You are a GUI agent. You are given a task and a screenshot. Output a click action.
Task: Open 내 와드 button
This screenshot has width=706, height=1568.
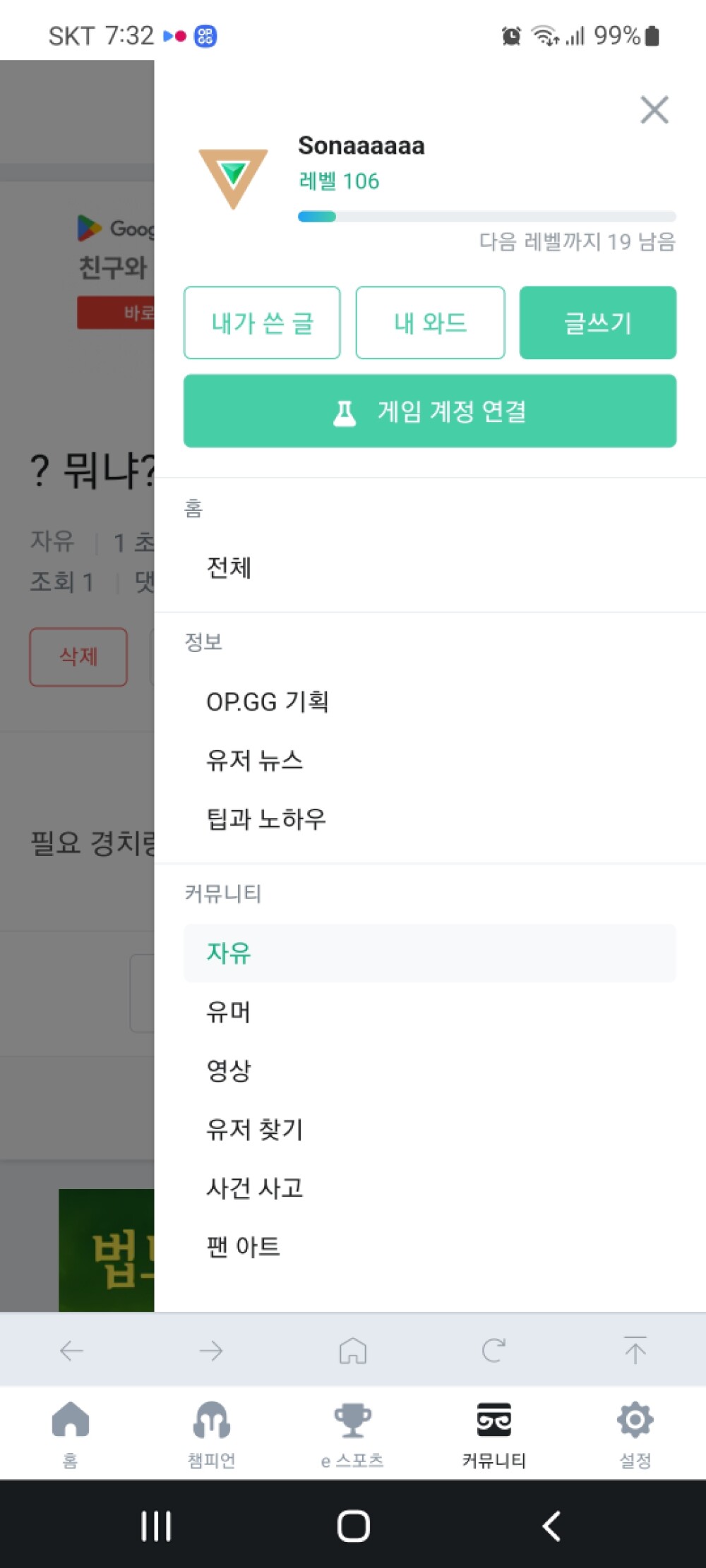[430, 322]
